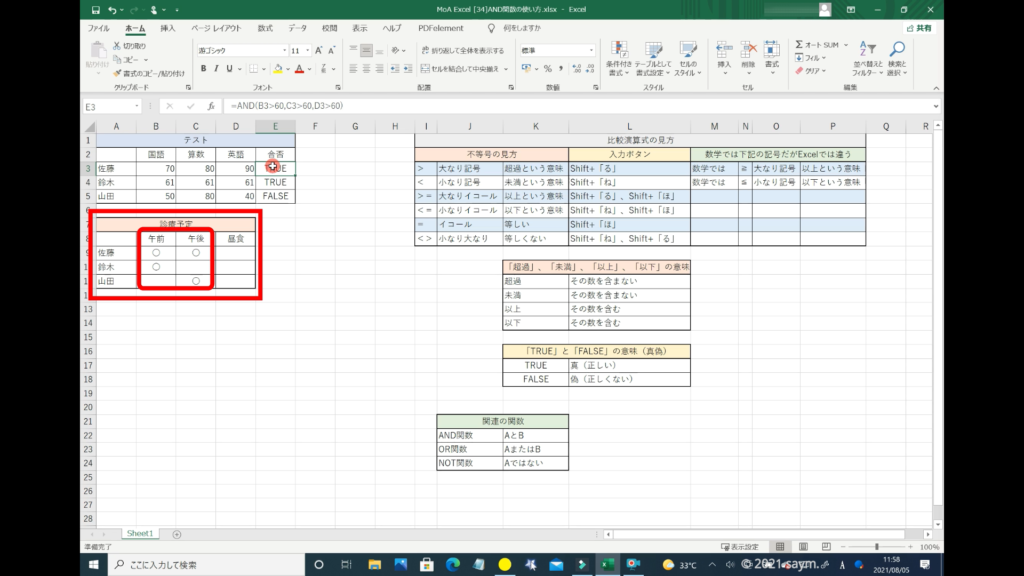
Task: Open the 数式 ribbon tab
Action: (265, 29)
